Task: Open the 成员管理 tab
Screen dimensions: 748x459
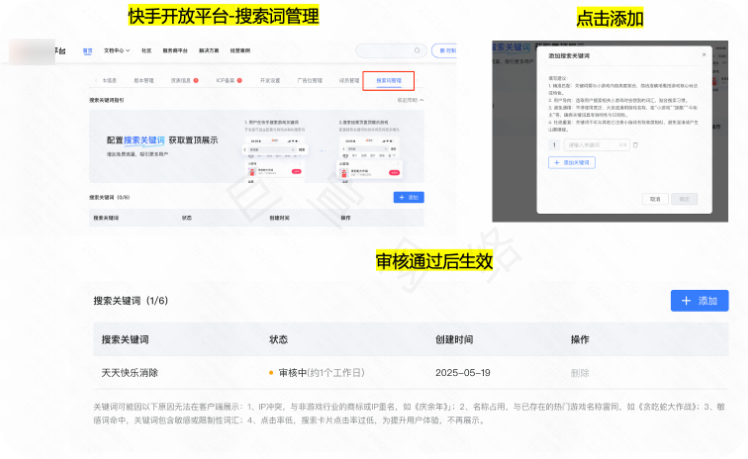Action: (x=349, y=81)
